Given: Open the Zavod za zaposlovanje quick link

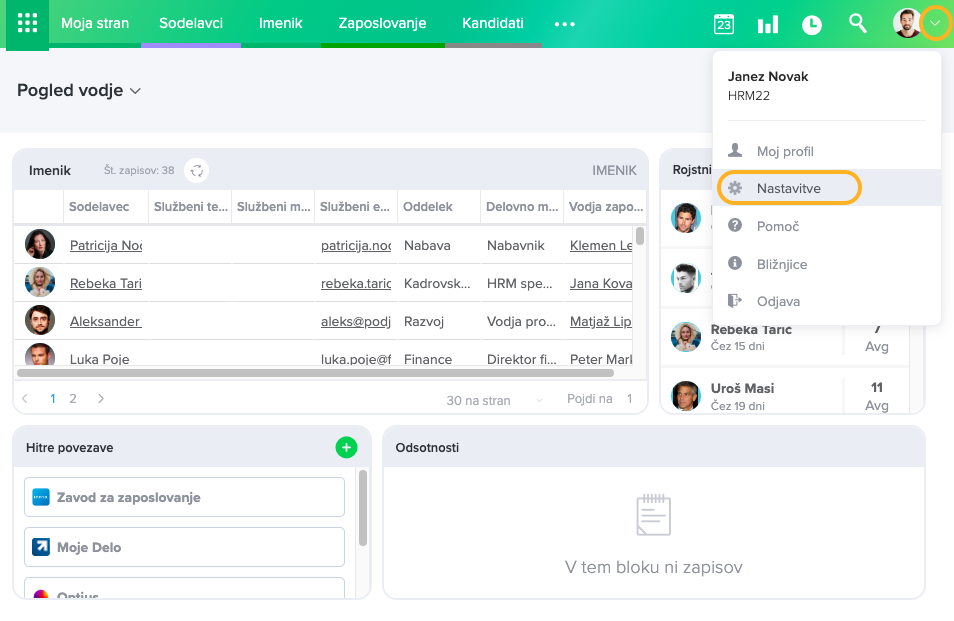Looking at the screenshot, I should [x=185, y=497].
